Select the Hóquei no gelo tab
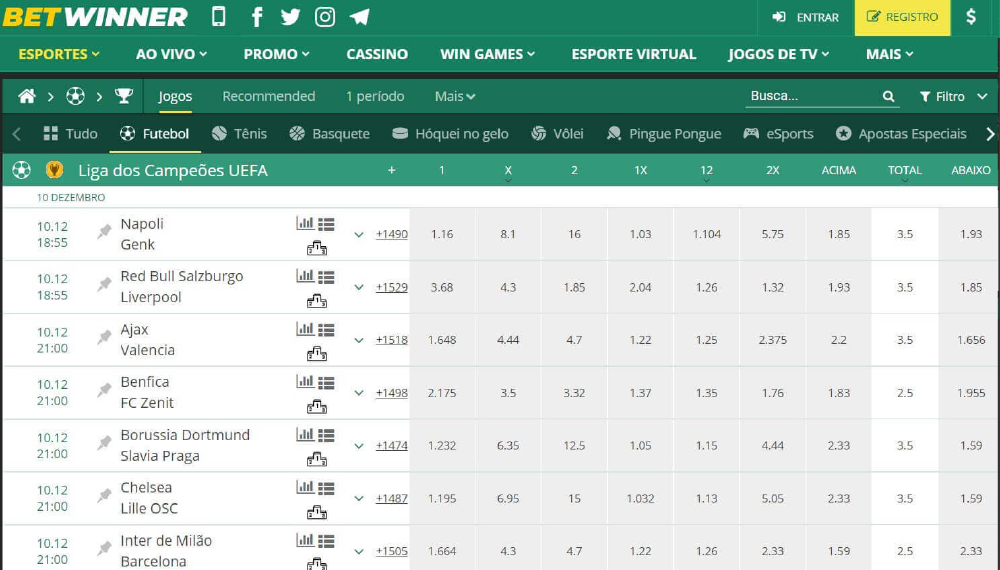 (450, 133)
